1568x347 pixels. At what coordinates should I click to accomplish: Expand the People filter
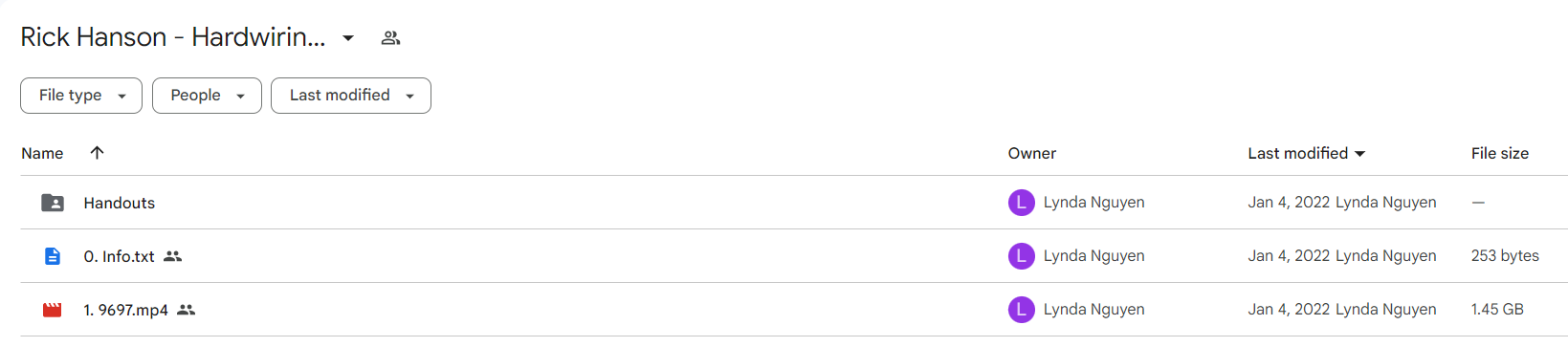pyautogui.click(x=207, y=96)
